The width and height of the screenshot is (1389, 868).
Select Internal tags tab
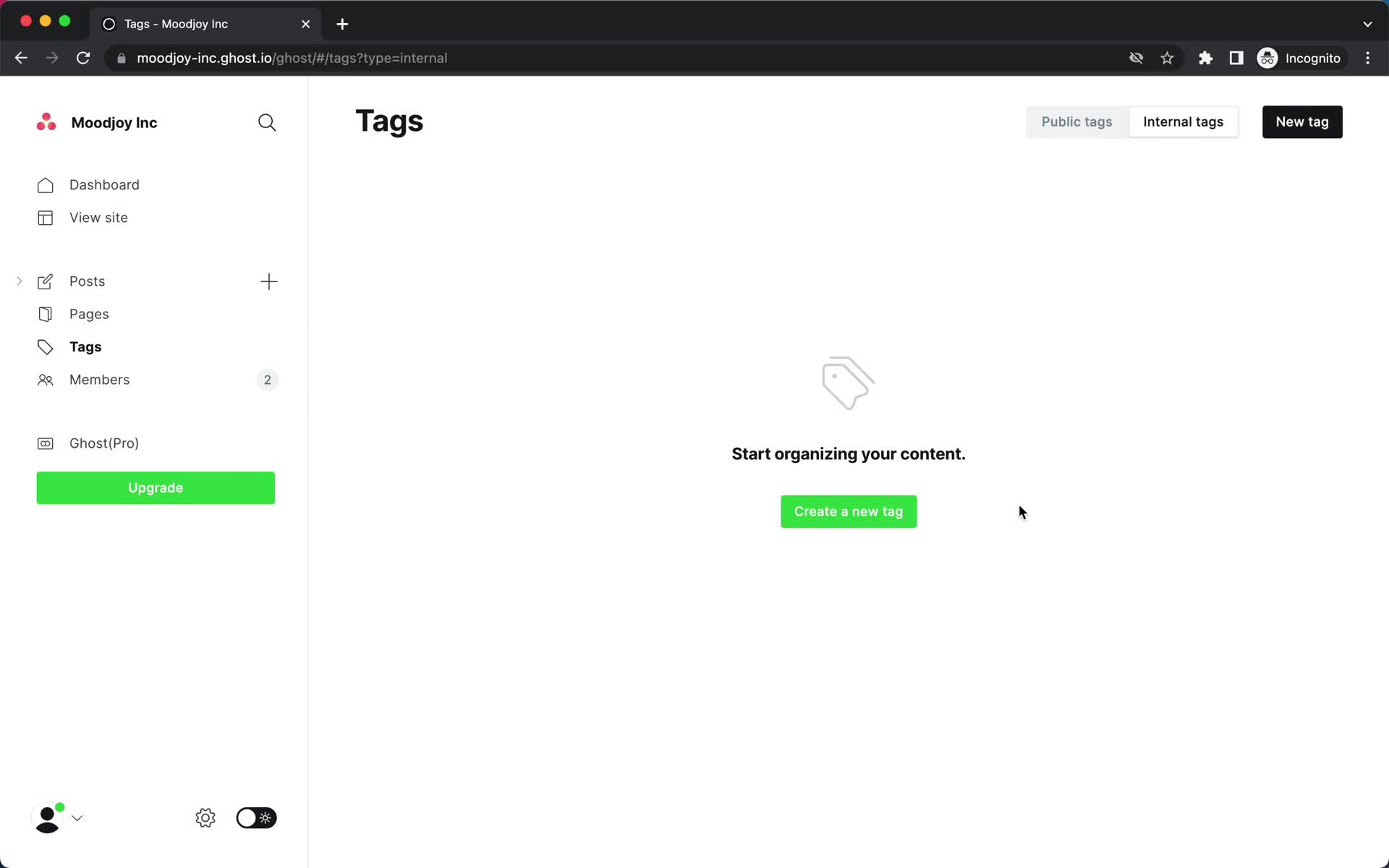[x=1183, y=121]
